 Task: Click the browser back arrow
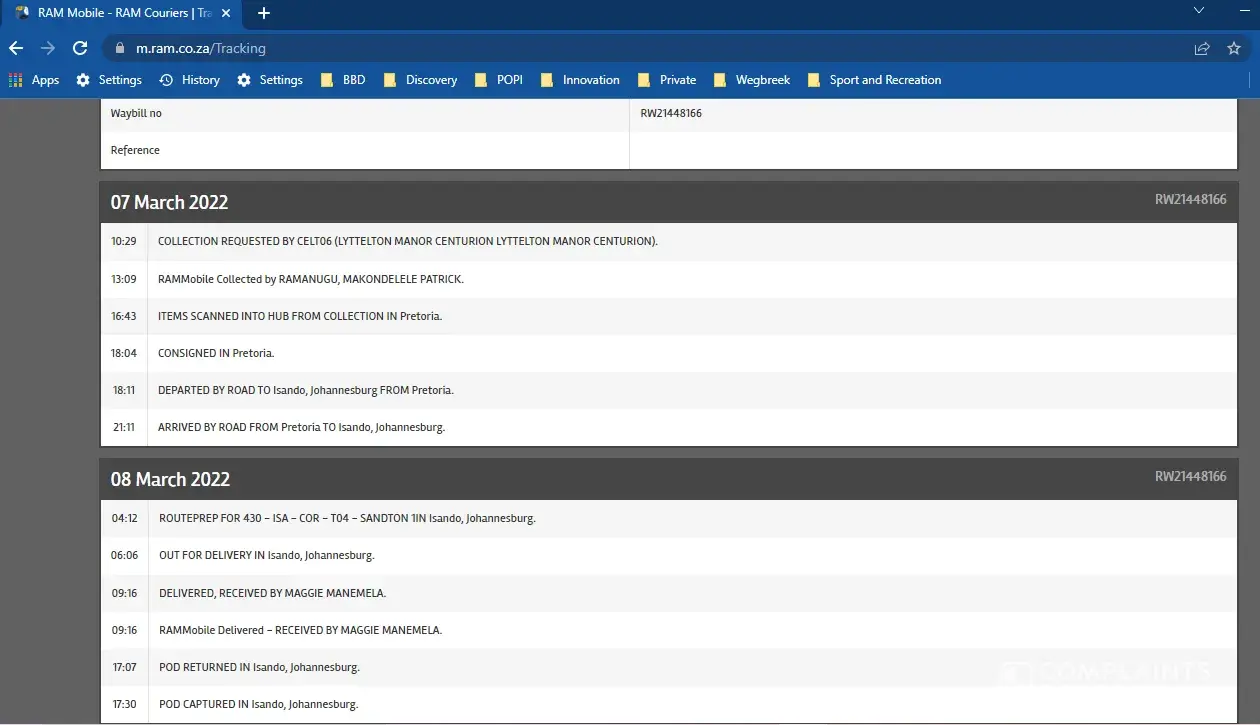pos(16,48)
